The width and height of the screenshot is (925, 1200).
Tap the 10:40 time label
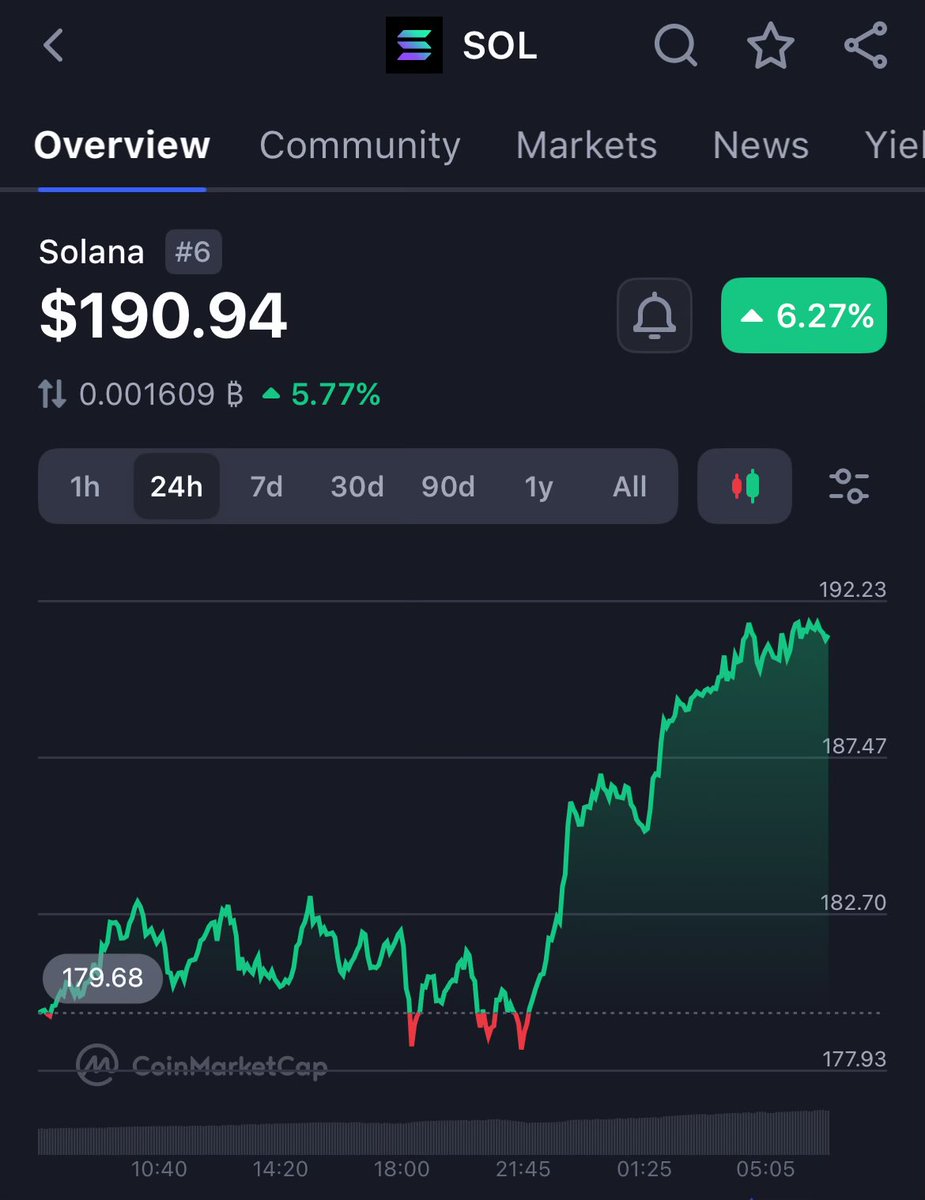pos(159,1169)
